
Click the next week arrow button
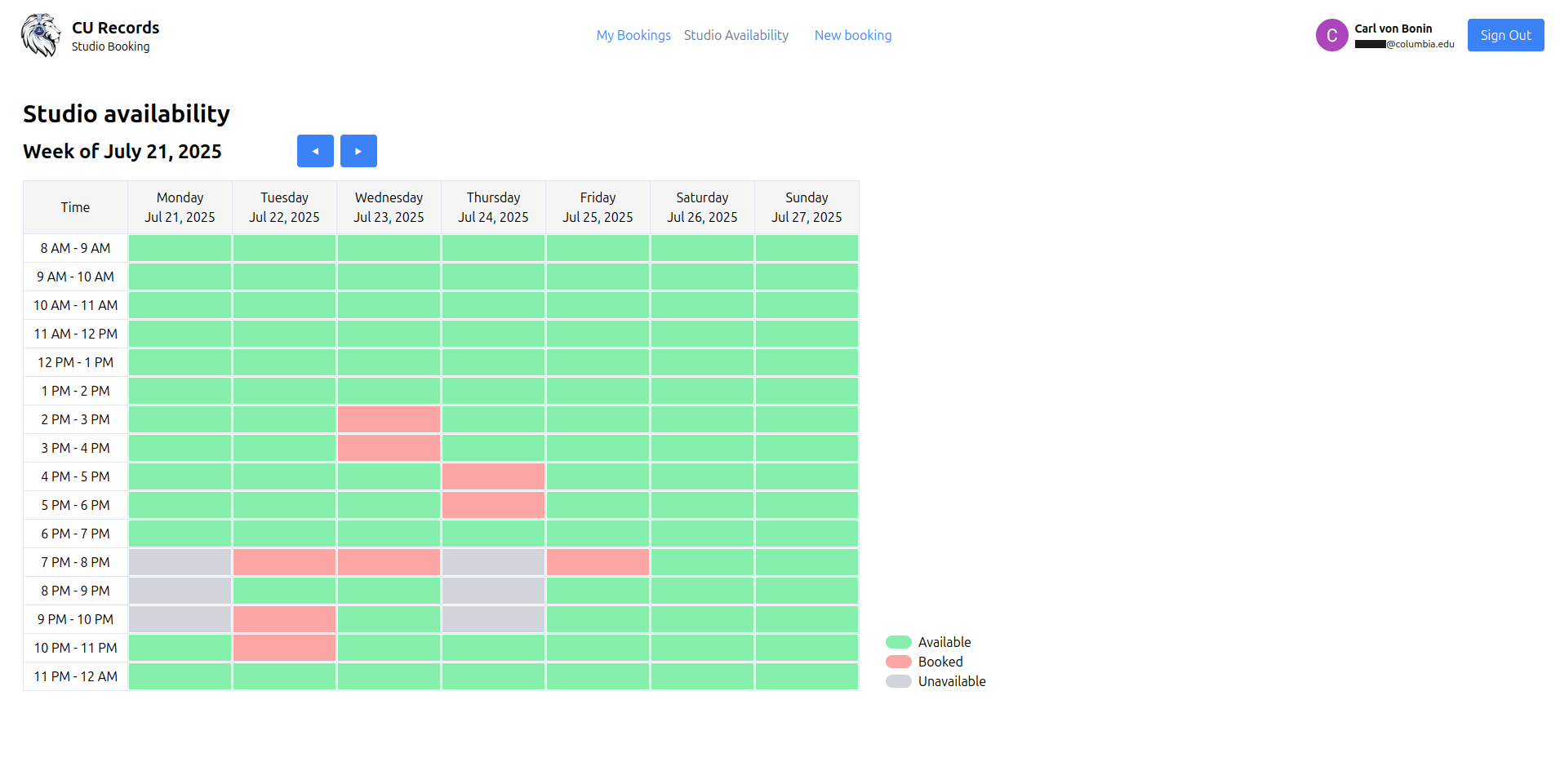(x=358, y=151)
